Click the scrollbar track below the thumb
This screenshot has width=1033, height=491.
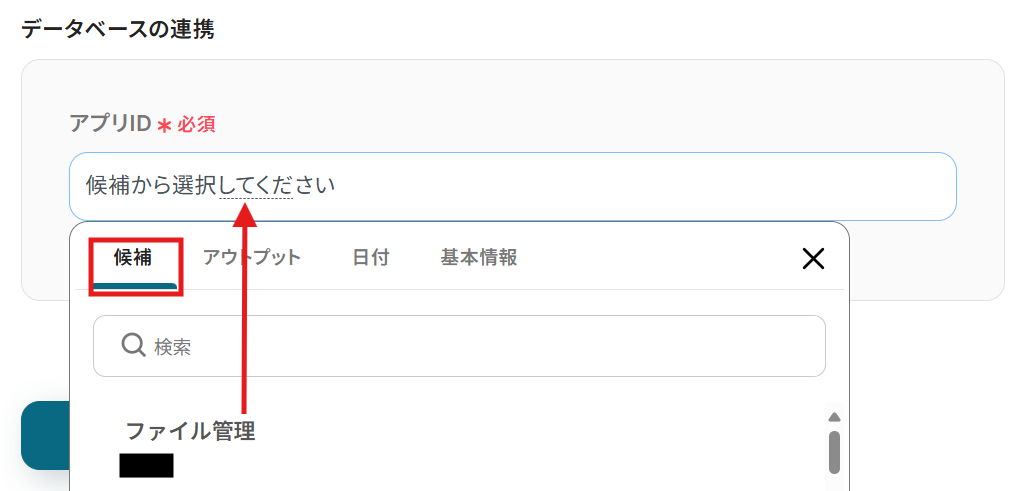click(835, 482)
